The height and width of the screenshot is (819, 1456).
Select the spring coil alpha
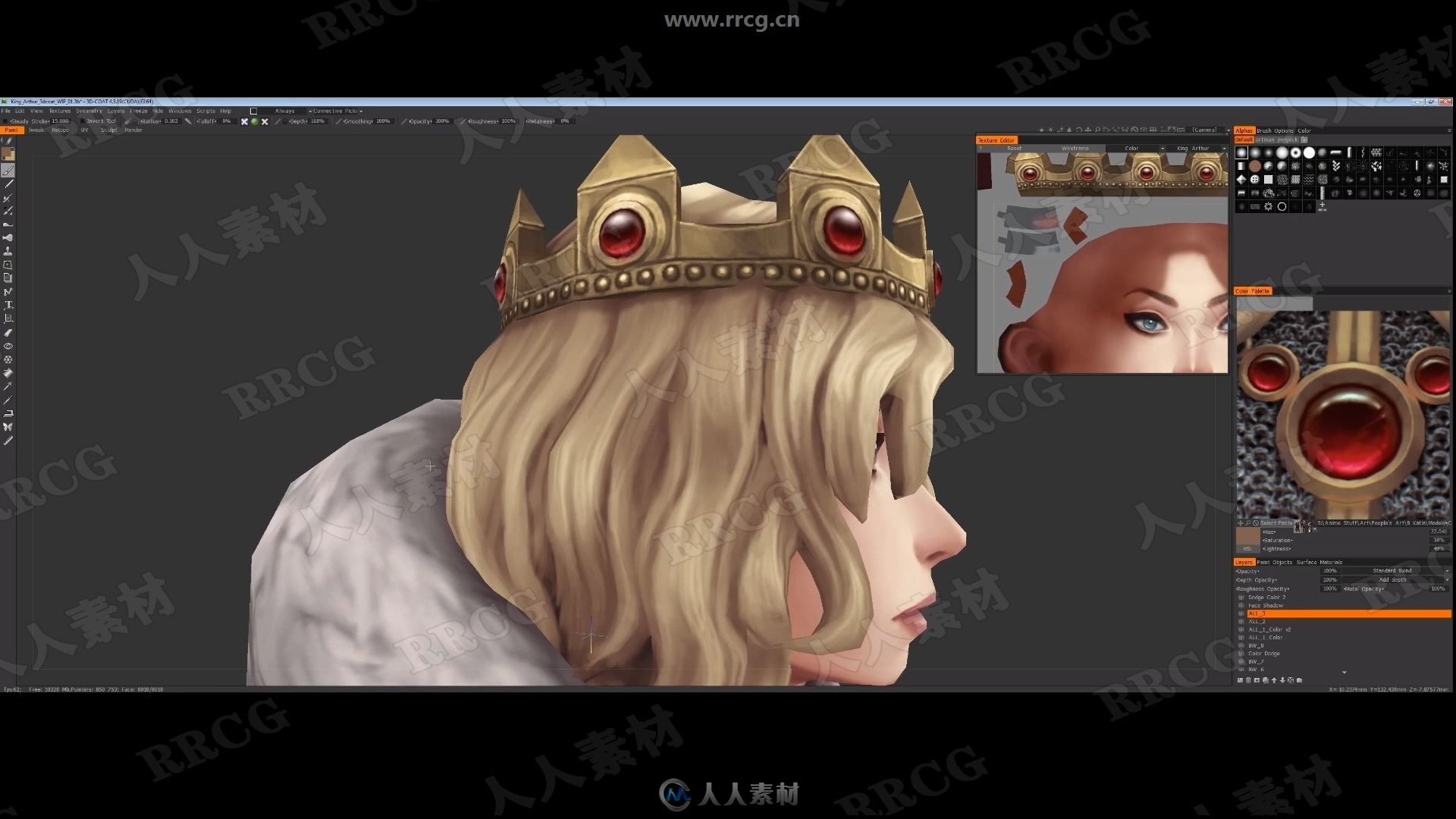[x=1323, y=193]
